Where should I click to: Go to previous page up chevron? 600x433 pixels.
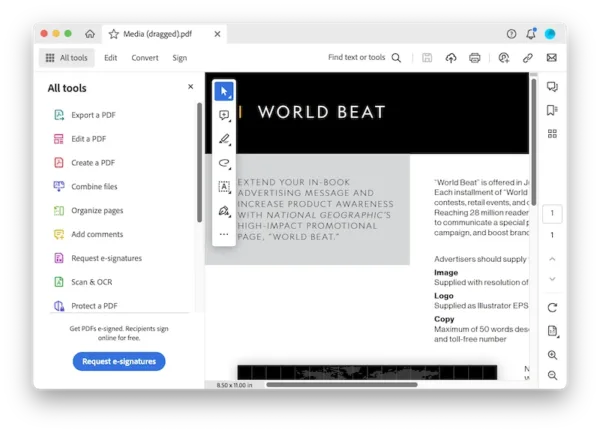click(552, 259)
